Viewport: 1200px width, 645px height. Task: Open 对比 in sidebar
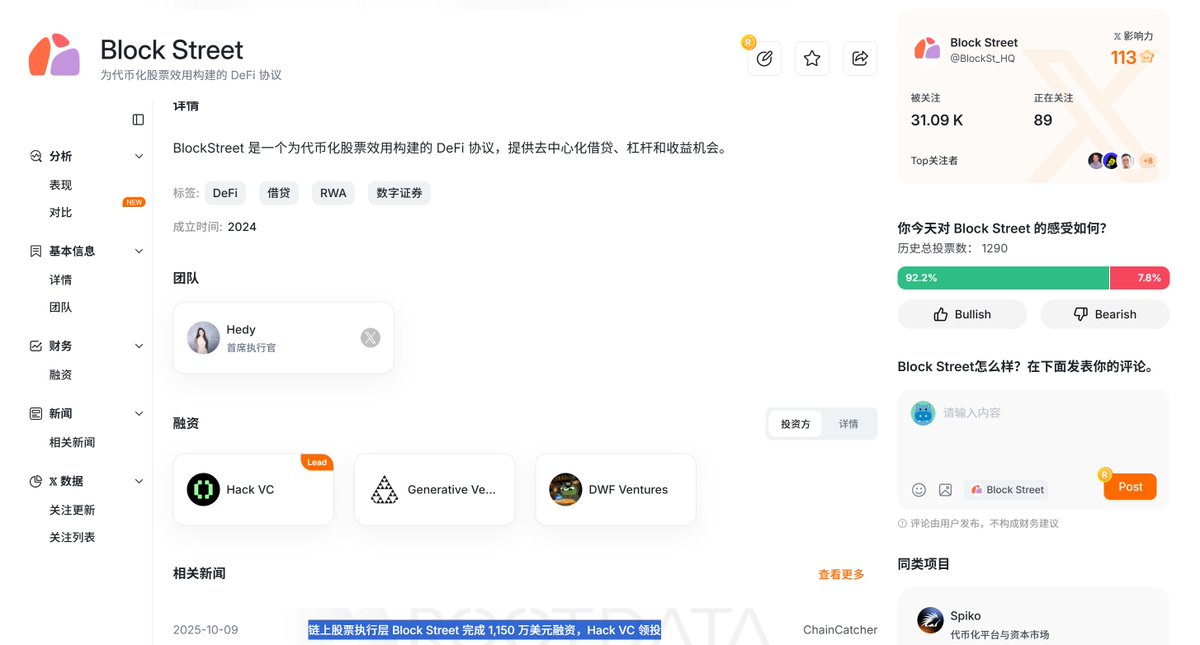tap(61, 212)
